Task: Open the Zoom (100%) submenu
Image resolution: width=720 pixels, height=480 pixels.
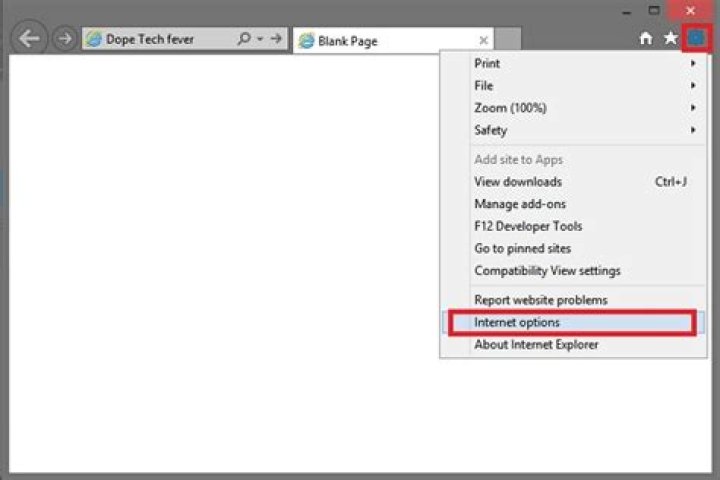Action: point(573,108)
